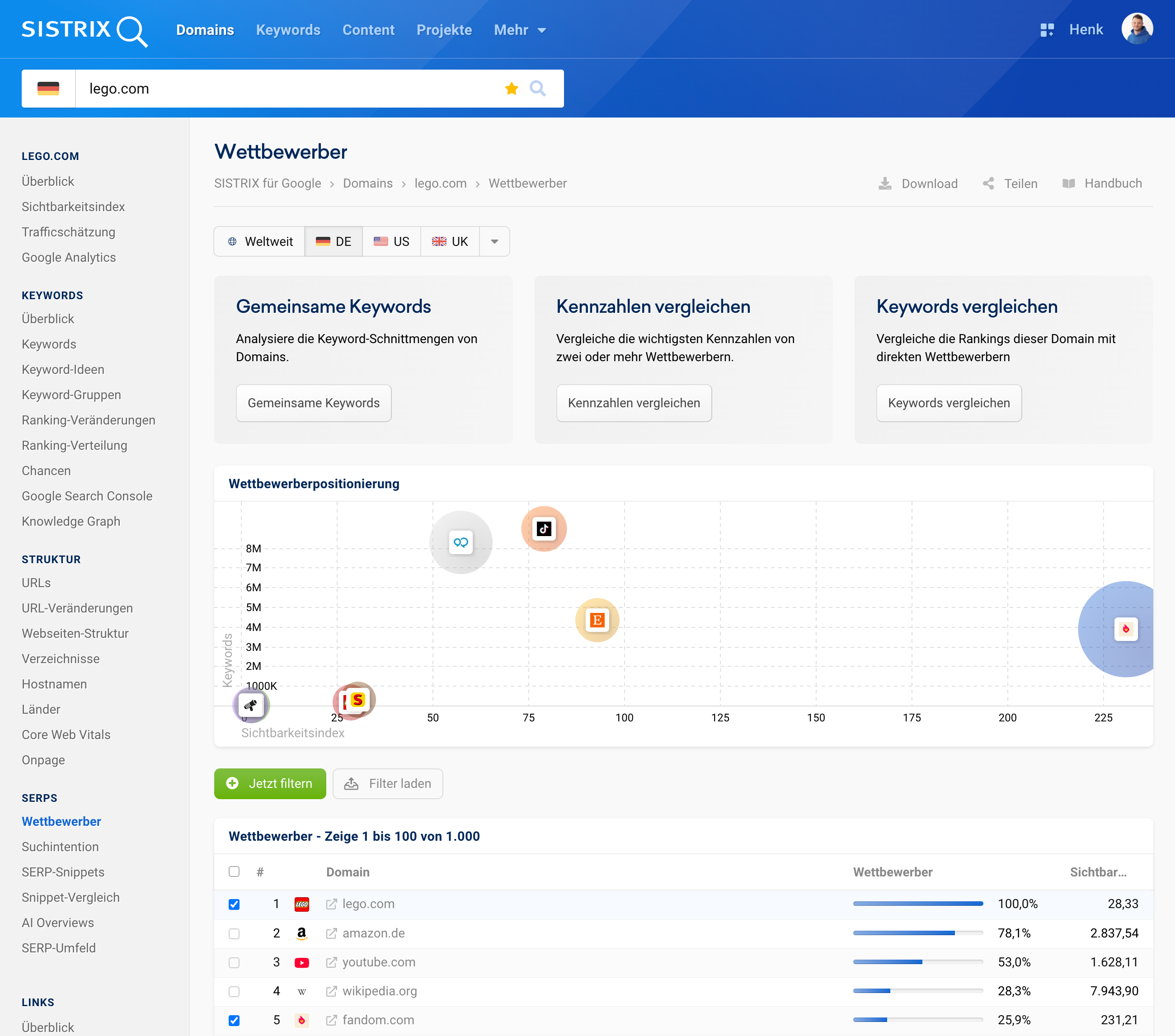Click the Jetzt filtern button
Image resolution: width=1175 pixels, height=1036 pixels.
tap(270, 783)
